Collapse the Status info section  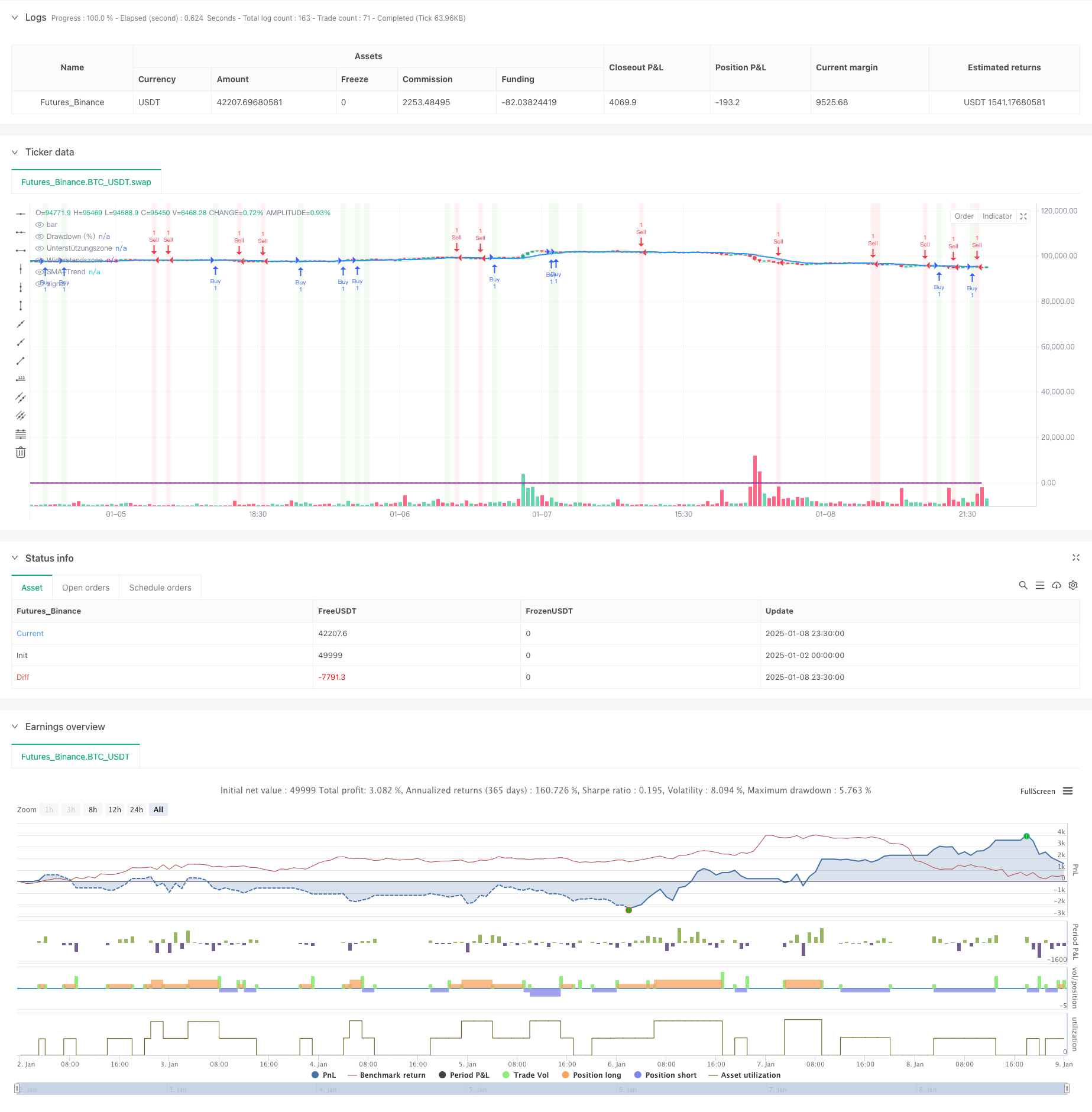15,558
